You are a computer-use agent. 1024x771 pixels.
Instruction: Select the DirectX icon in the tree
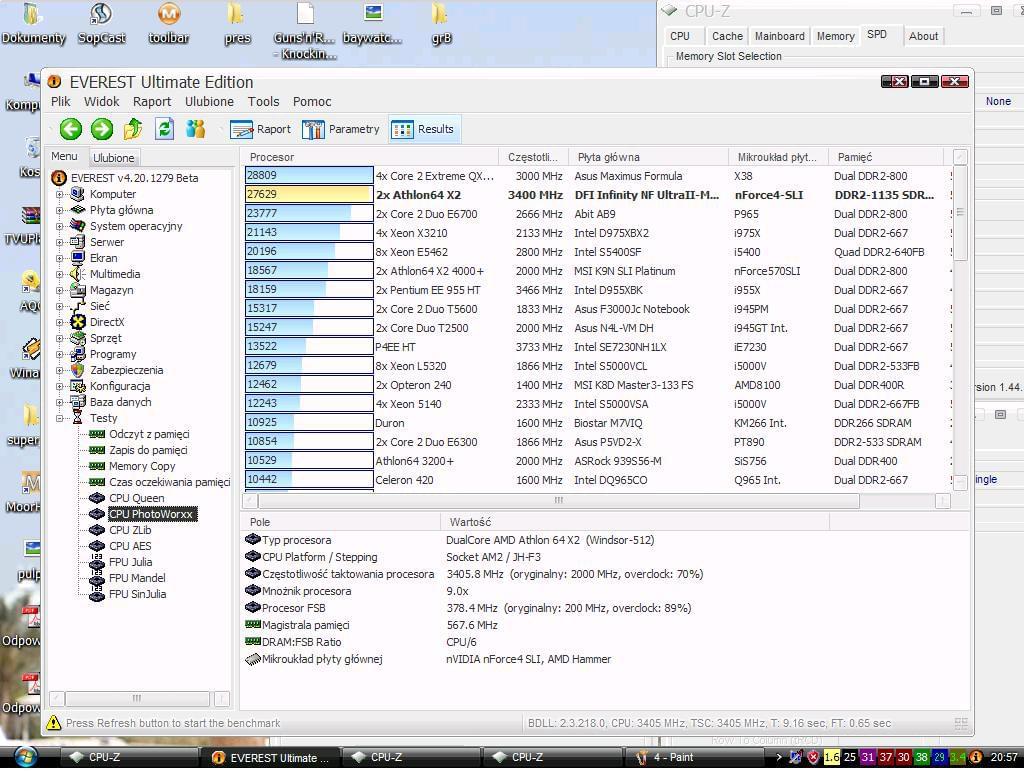click(x=78, y=322)
